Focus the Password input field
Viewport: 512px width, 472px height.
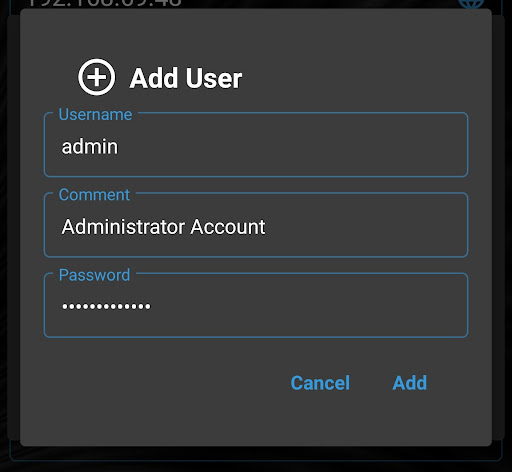[256, 305]
